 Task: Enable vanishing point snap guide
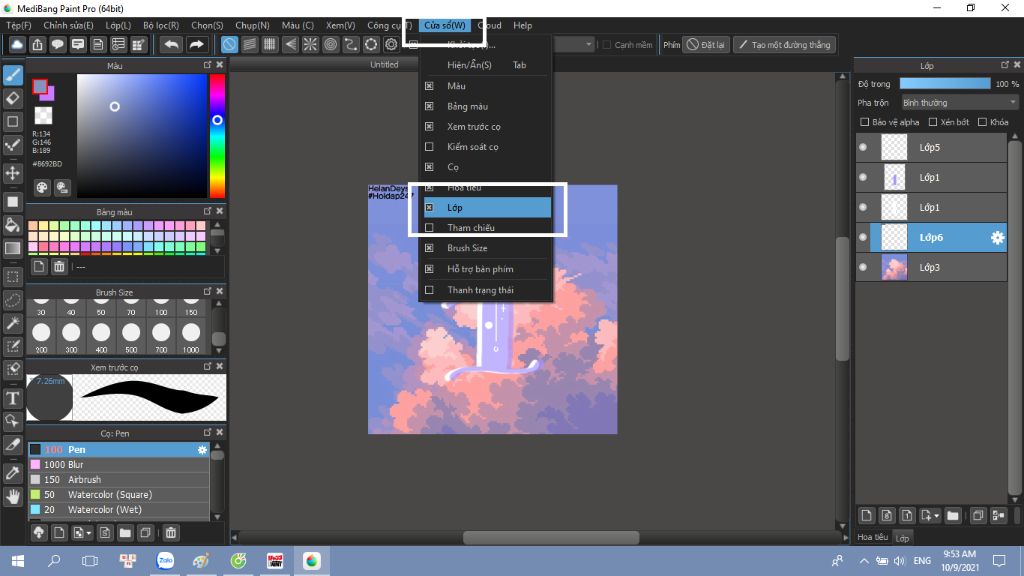pyautogui.click(x=290, y=44)
